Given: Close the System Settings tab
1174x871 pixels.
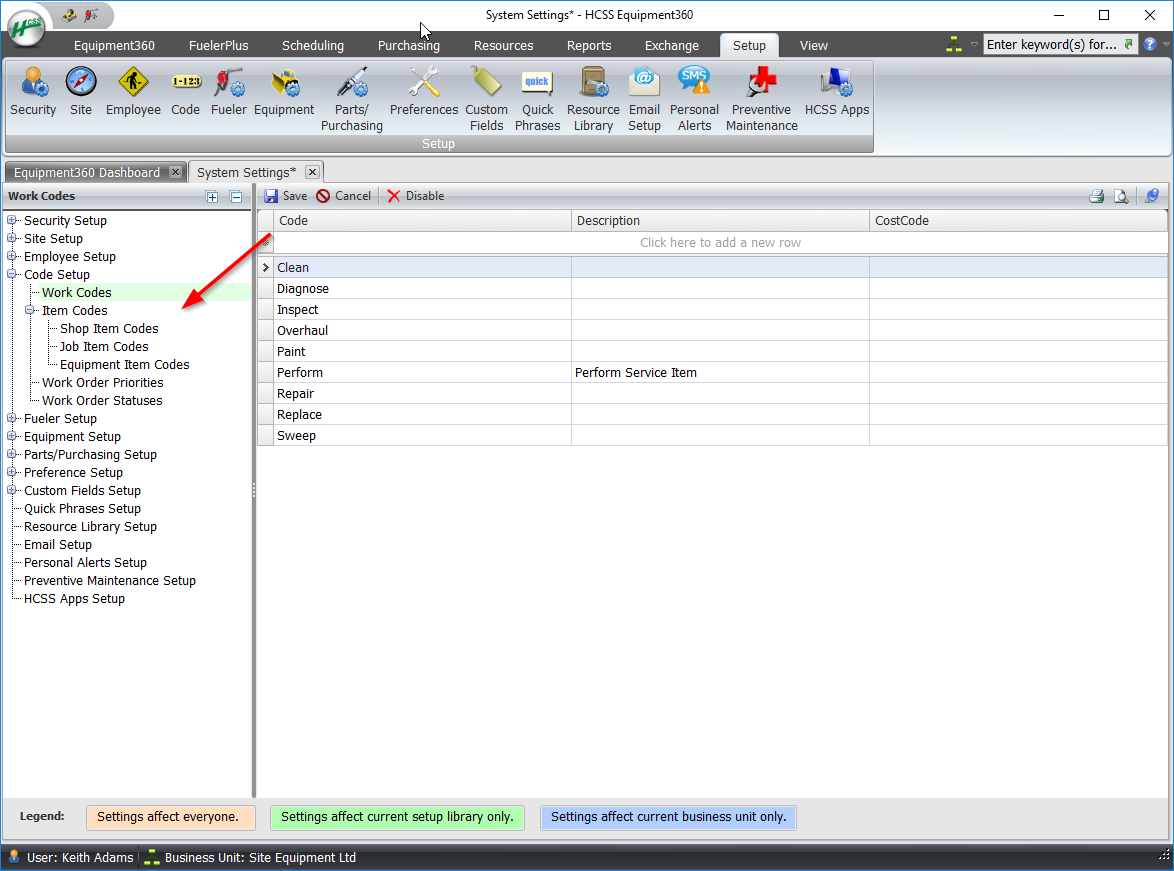Looking at the screenshot, I should [312, 172].
